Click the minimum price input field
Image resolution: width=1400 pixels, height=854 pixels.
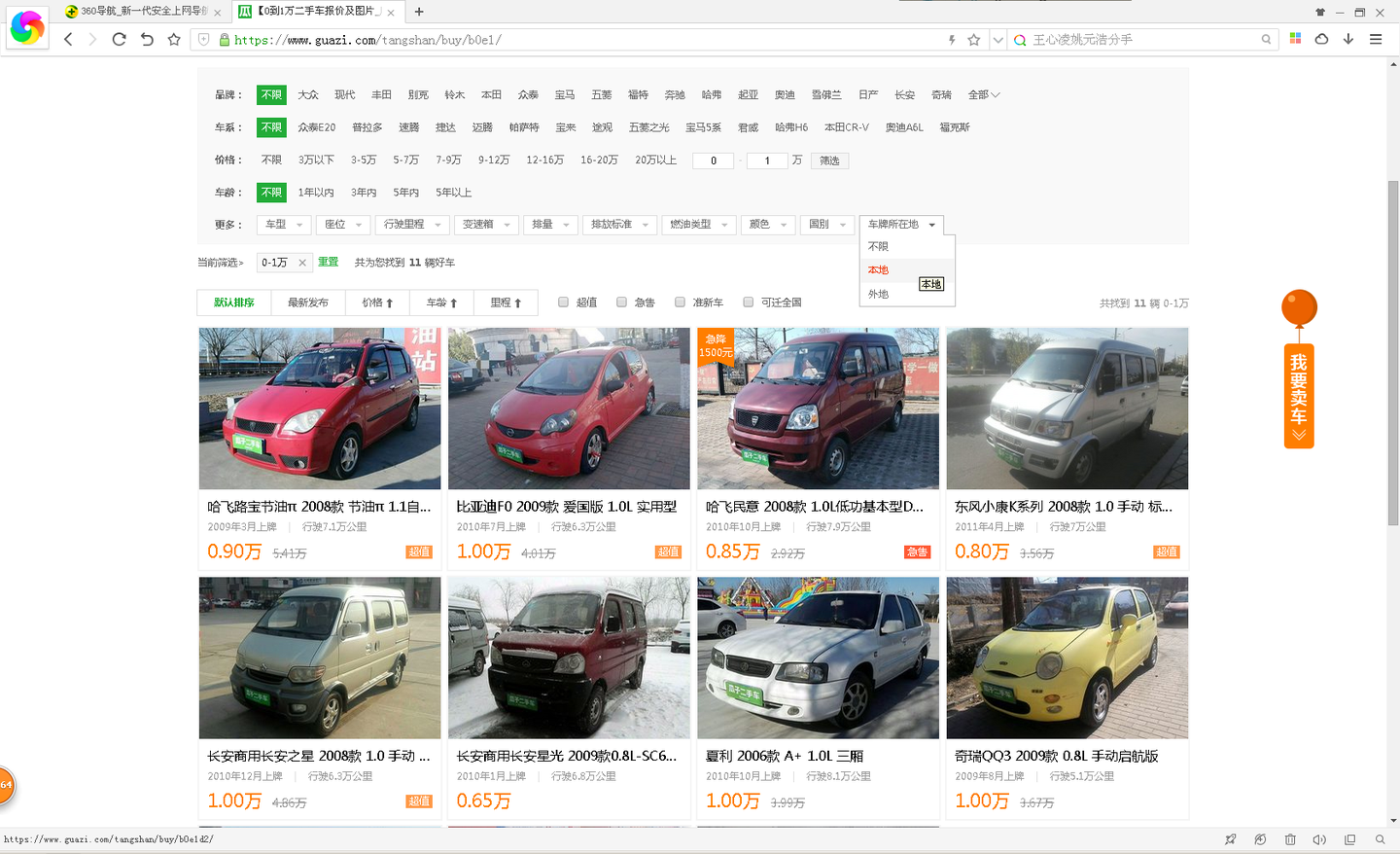click(714, 160)
